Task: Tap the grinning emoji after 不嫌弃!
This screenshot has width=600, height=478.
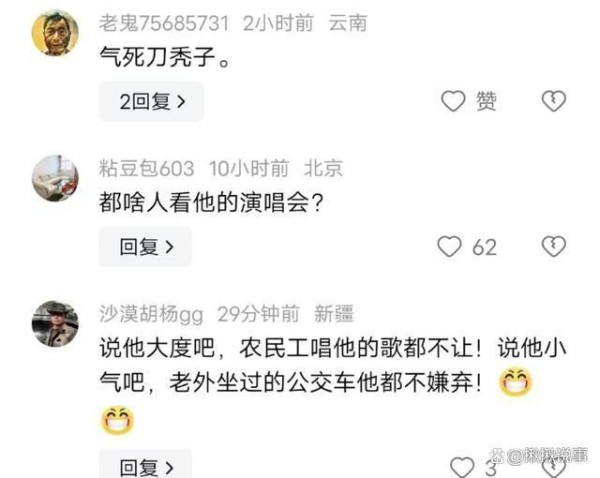Action: [515, 381]
